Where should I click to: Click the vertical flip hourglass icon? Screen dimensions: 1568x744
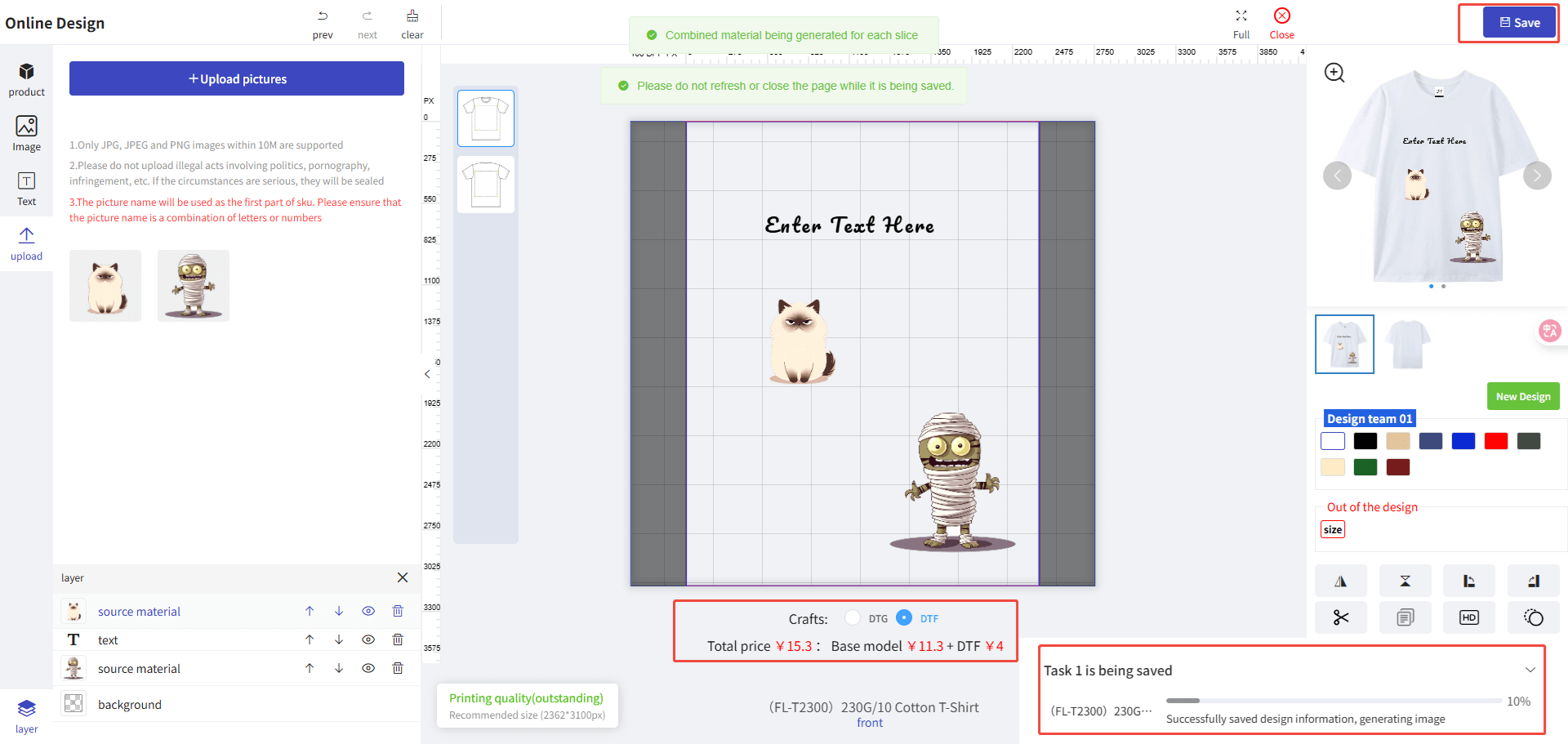[x=1405, y=581]
